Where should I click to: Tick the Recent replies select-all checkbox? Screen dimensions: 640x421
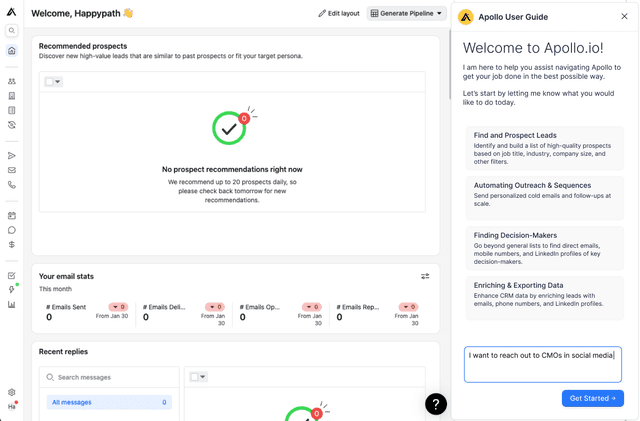(x=194, y=377)
